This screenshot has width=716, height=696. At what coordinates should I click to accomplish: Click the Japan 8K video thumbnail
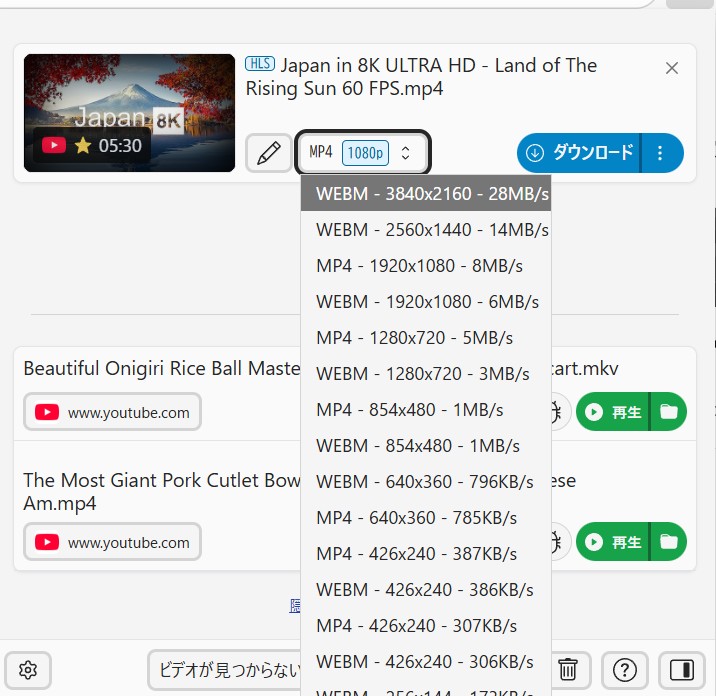click(129, 113)
